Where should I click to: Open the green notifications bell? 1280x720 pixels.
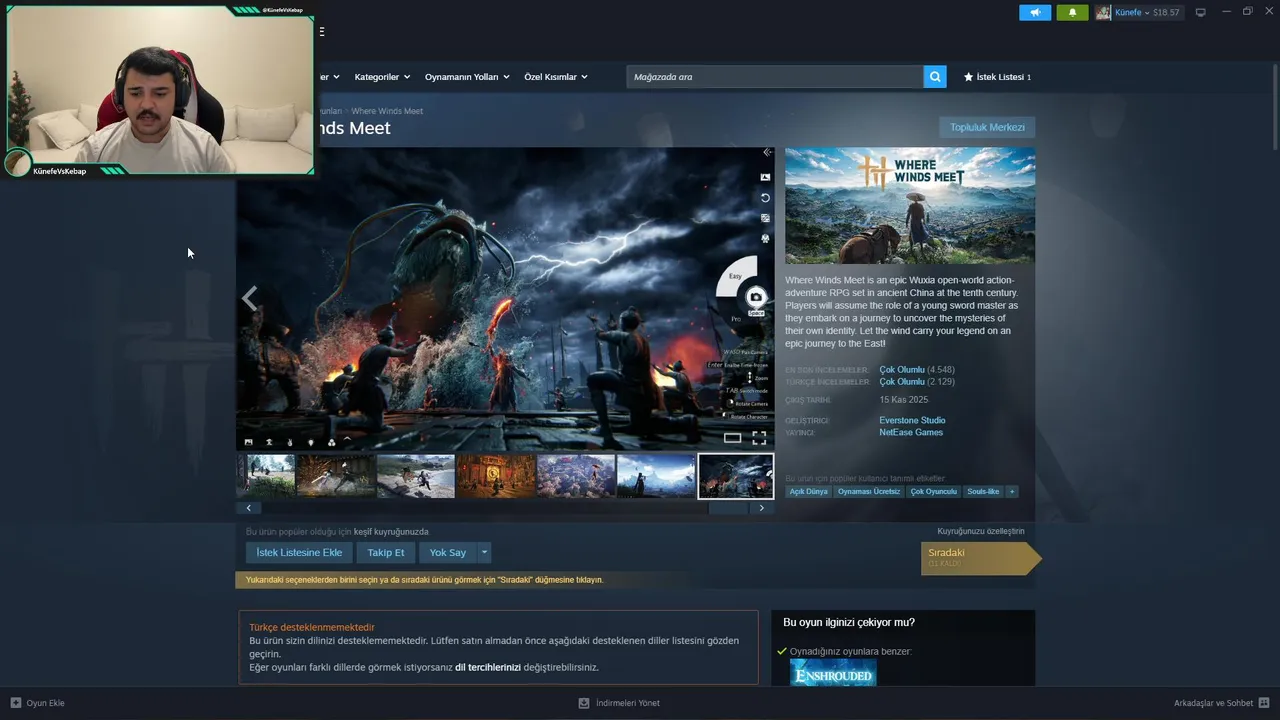[1072, 12]
